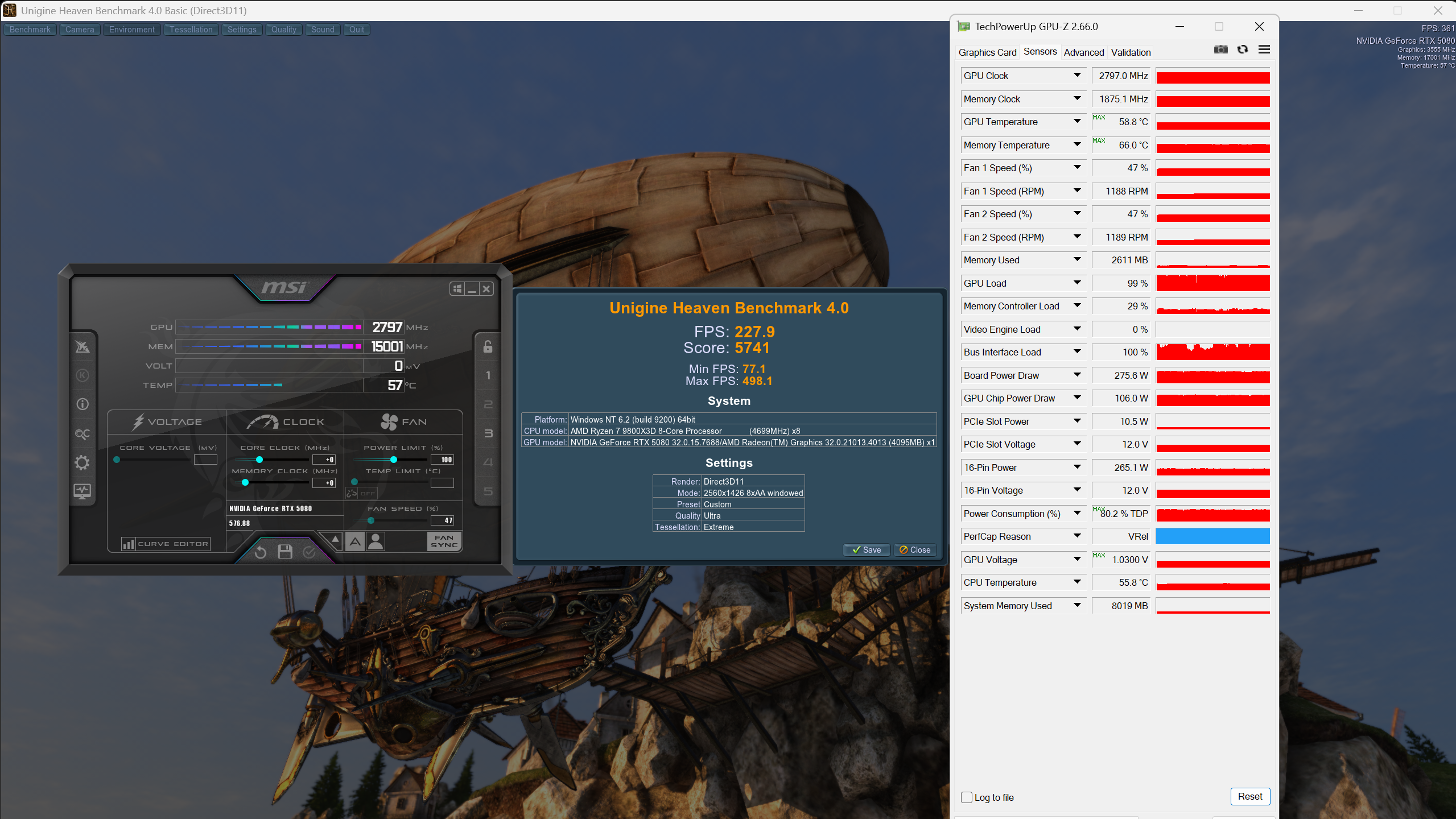Open the GPU-Z hamburger menu
Image resolution: width=1456 pixels, height=819 pixels.
point(1264,49)
